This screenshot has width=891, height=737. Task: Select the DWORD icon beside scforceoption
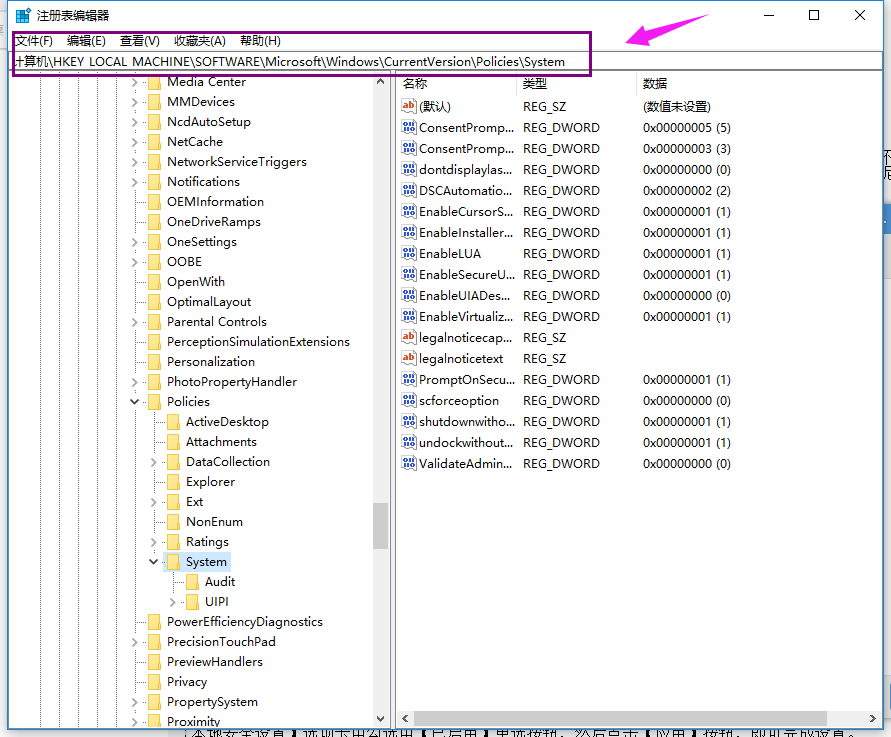409,400
